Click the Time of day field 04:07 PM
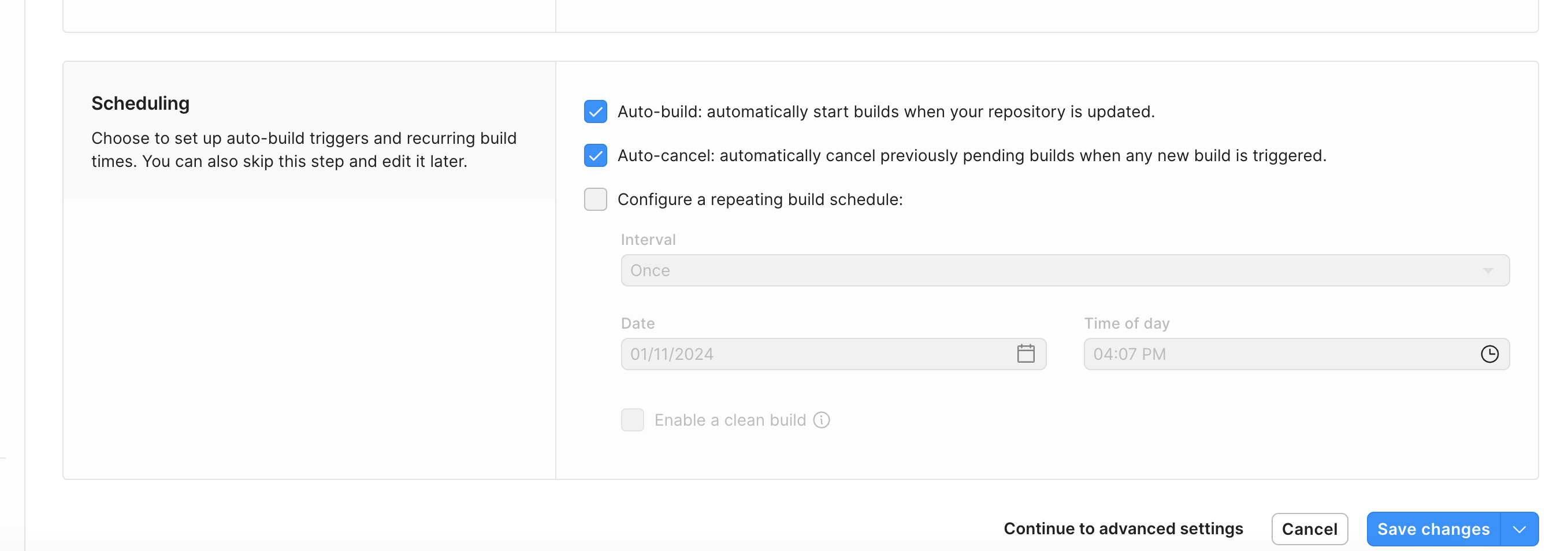The height and width of the screenshot is (551, 1568). pyautogui.click(x=1278, y=353)
